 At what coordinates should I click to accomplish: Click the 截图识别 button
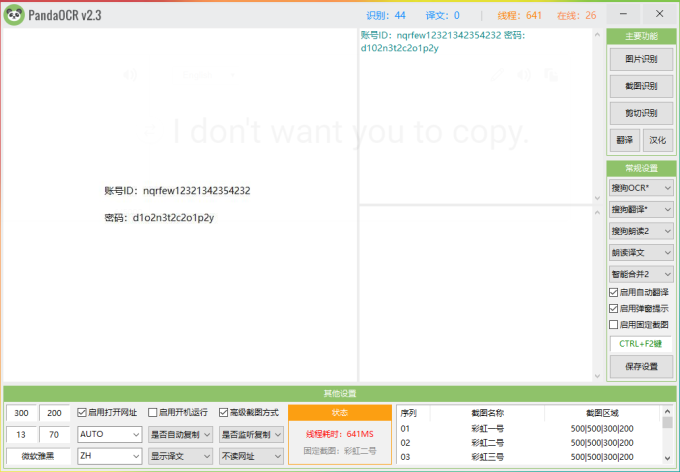point(641,86)
